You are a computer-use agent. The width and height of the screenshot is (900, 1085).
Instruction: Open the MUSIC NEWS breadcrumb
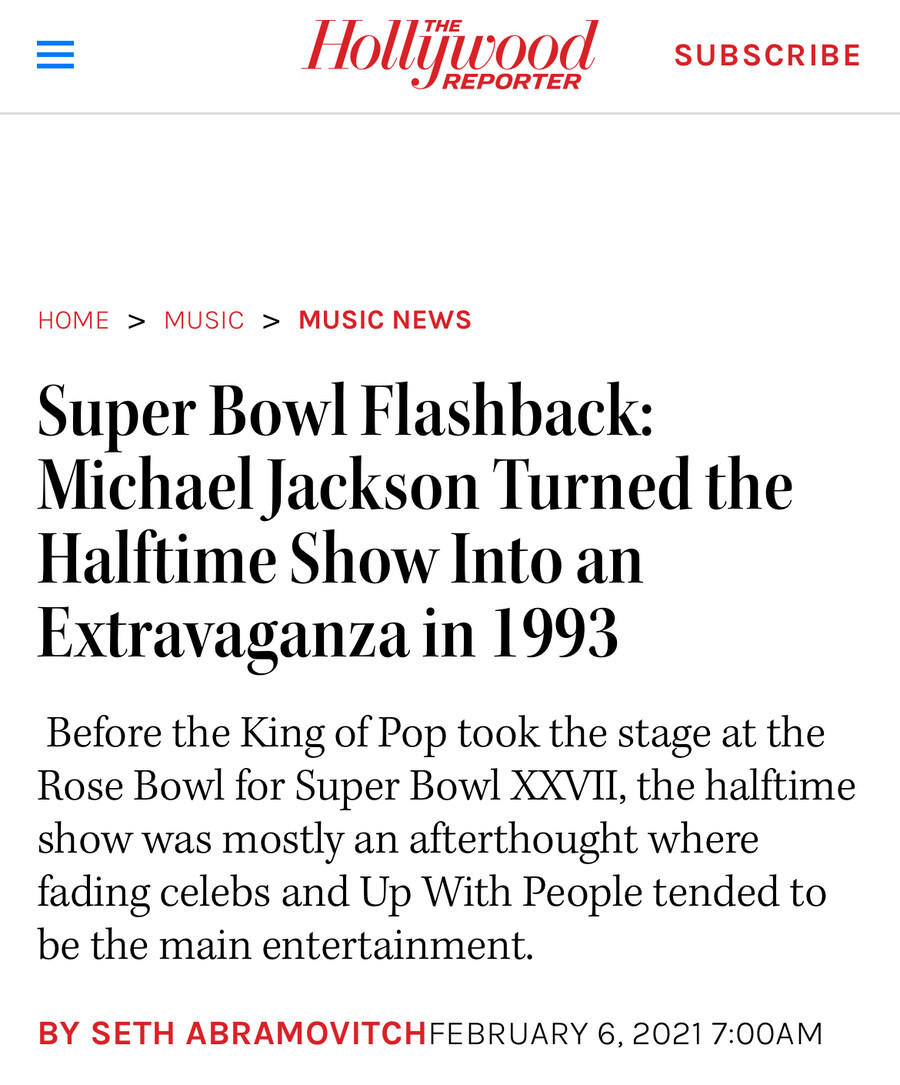click(385, 320)
